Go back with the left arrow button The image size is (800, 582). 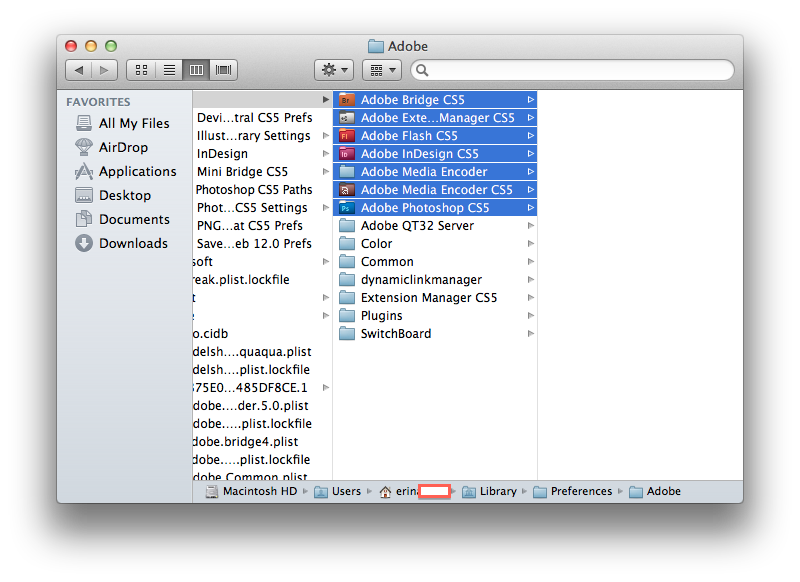tap(79, 70)
